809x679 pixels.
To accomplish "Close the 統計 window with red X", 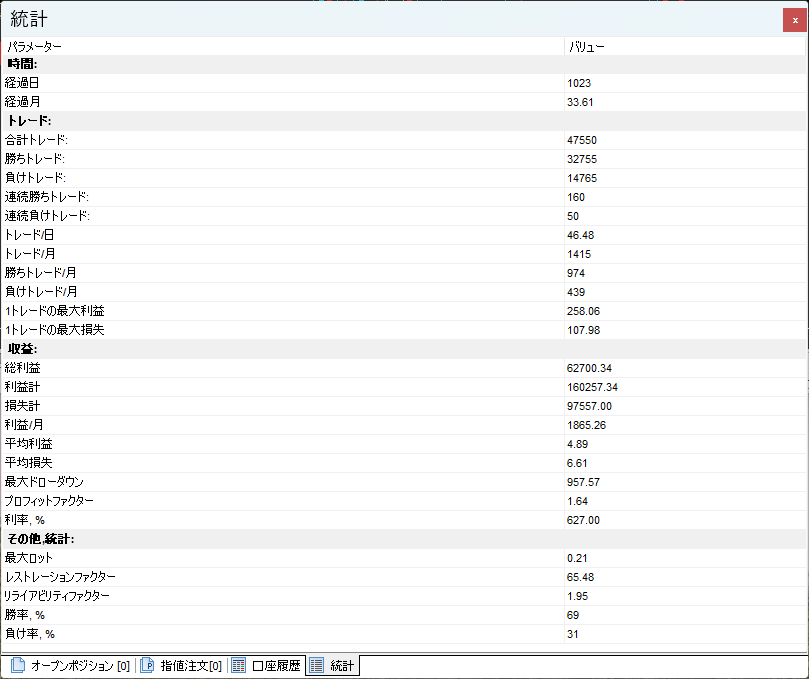I will (795, 20).
